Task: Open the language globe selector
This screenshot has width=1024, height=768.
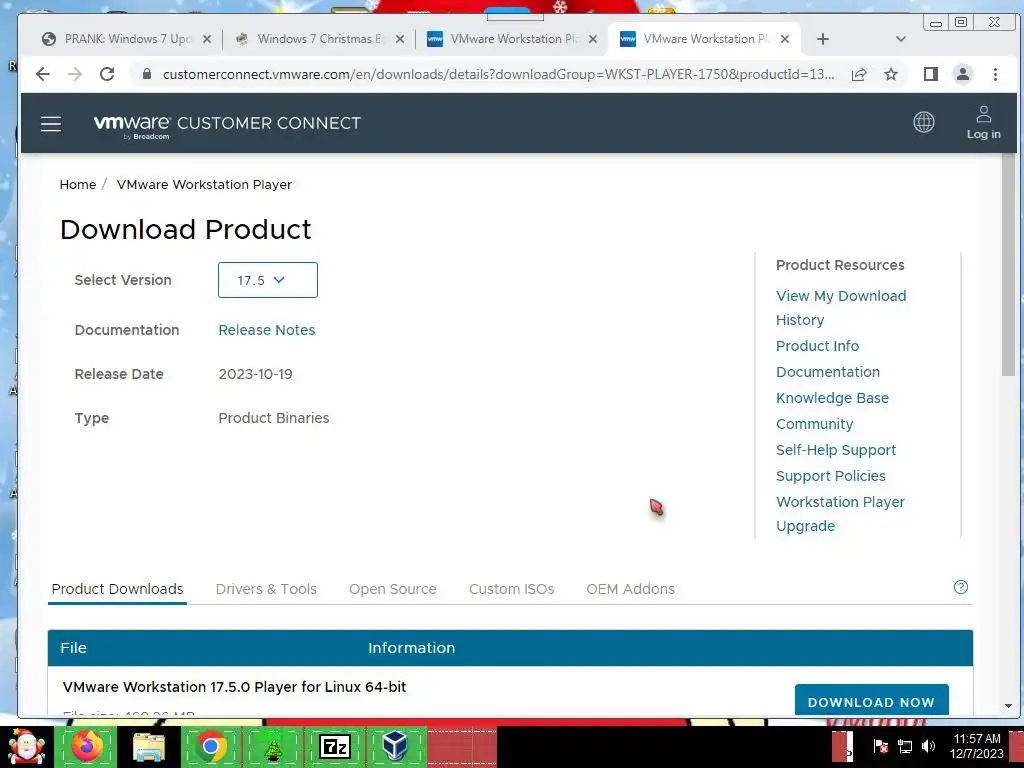Action: pos(923,122)
